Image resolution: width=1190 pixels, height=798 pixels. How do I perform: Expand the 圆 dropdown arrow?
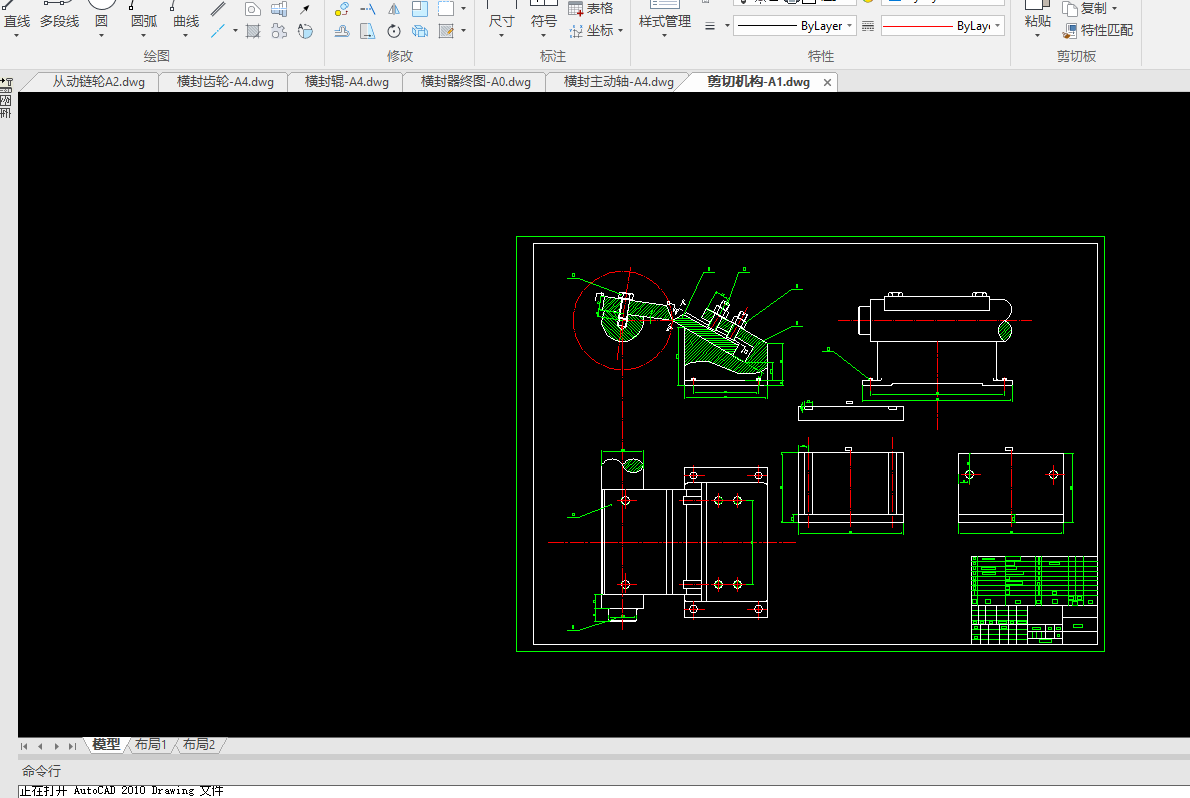tap(101, 36)
